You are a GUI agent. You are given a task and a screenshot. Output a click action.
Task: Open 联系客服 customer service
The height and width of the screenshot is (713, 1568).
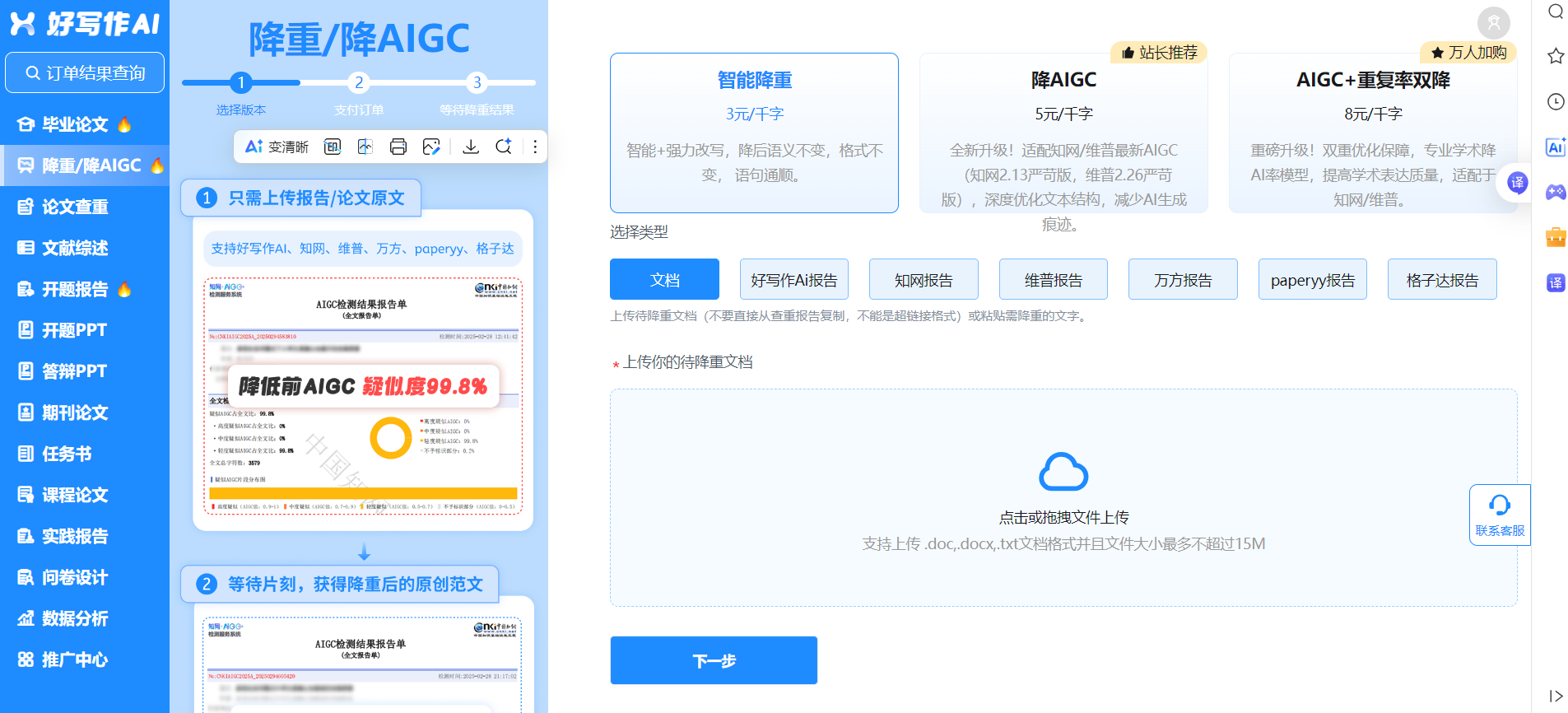coord(1500,515)
